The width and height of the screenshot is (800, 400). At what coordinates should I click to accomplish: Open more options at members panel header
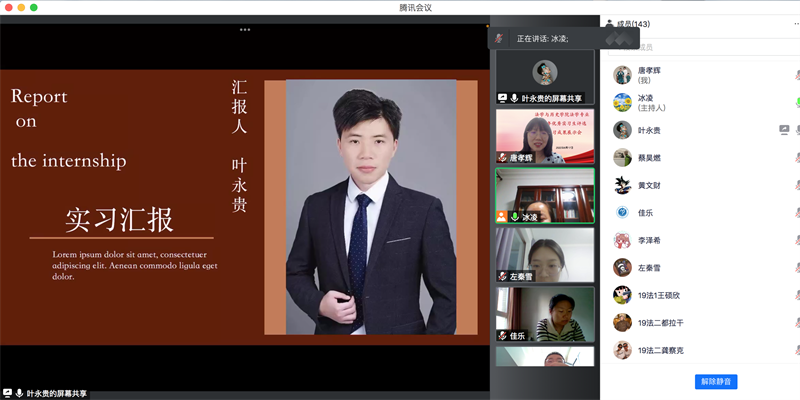click(x=796, y=24)
